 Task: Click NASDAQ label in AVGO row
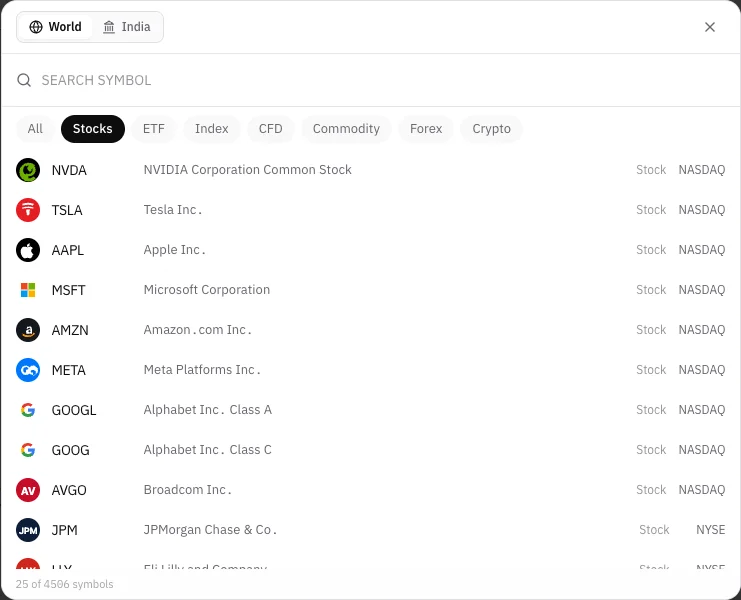702,490
